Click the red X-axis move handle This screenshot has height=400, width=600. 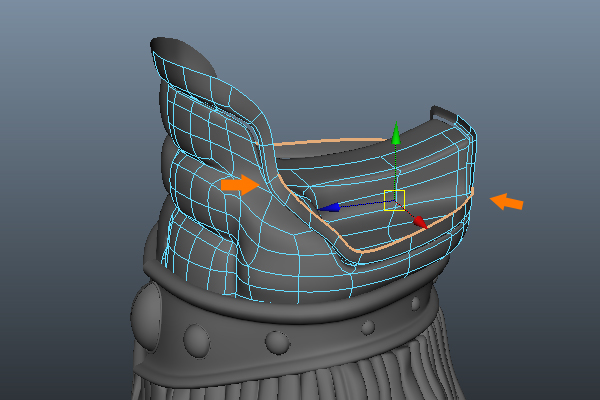(x=420, y=222)
